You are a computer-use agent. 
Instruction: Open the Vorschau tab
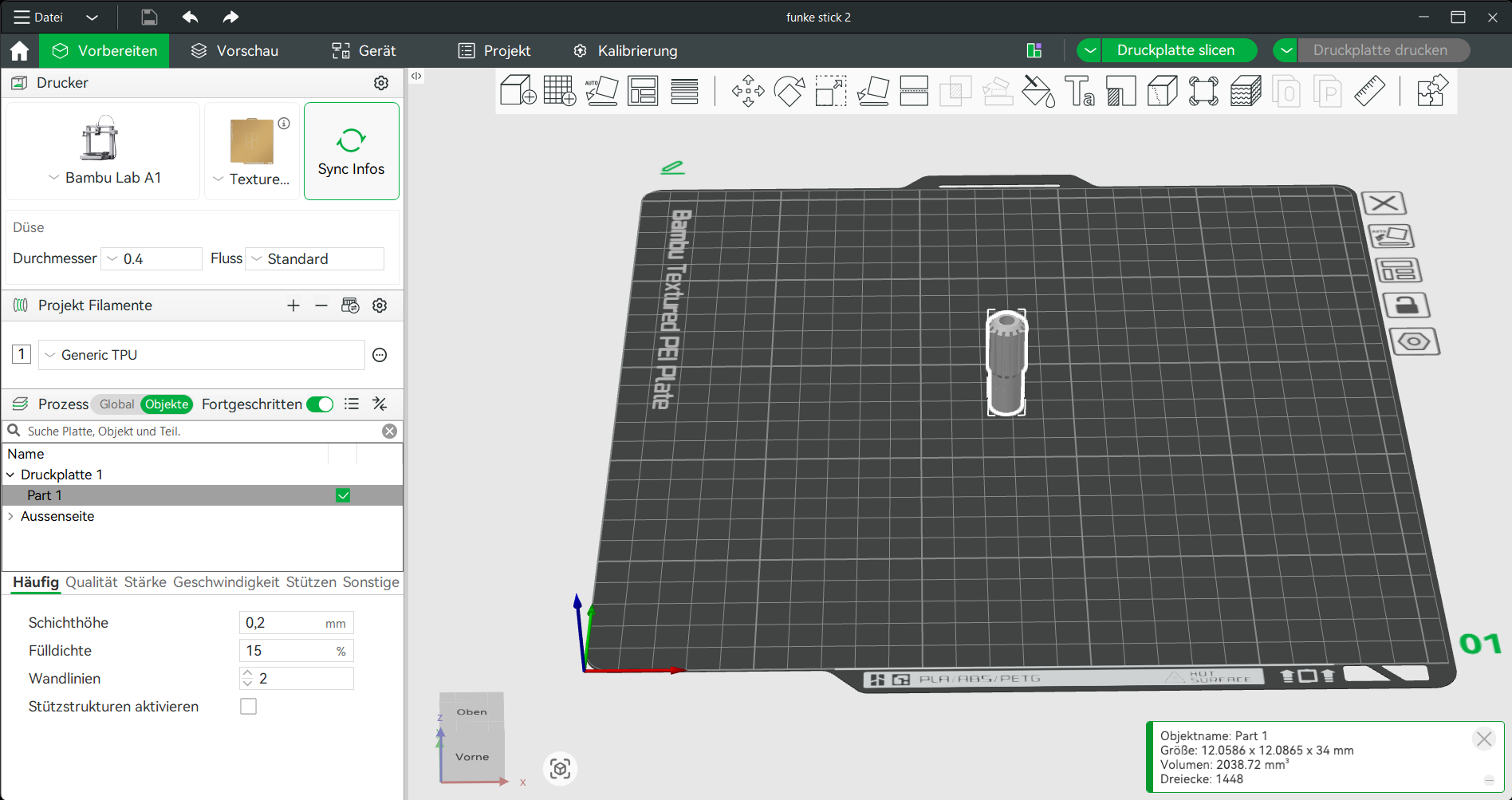(x=234, y=51)
